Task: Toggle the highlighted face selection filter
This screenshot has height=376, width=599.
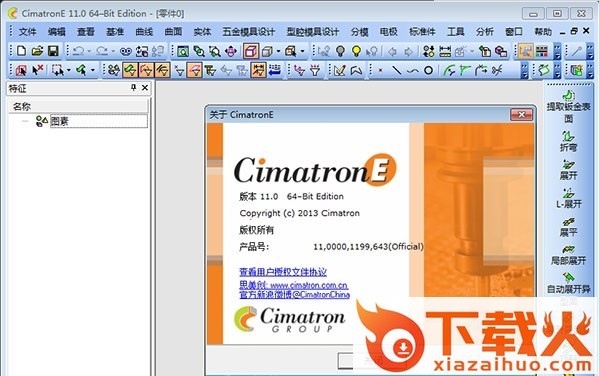Action: 194,70
